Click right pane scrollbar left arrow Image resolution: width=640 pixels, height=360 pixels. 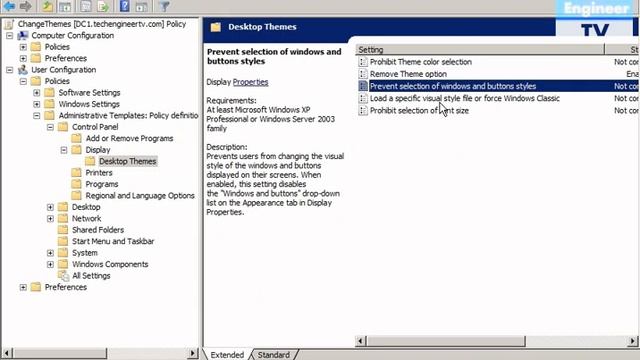[361, 341]
